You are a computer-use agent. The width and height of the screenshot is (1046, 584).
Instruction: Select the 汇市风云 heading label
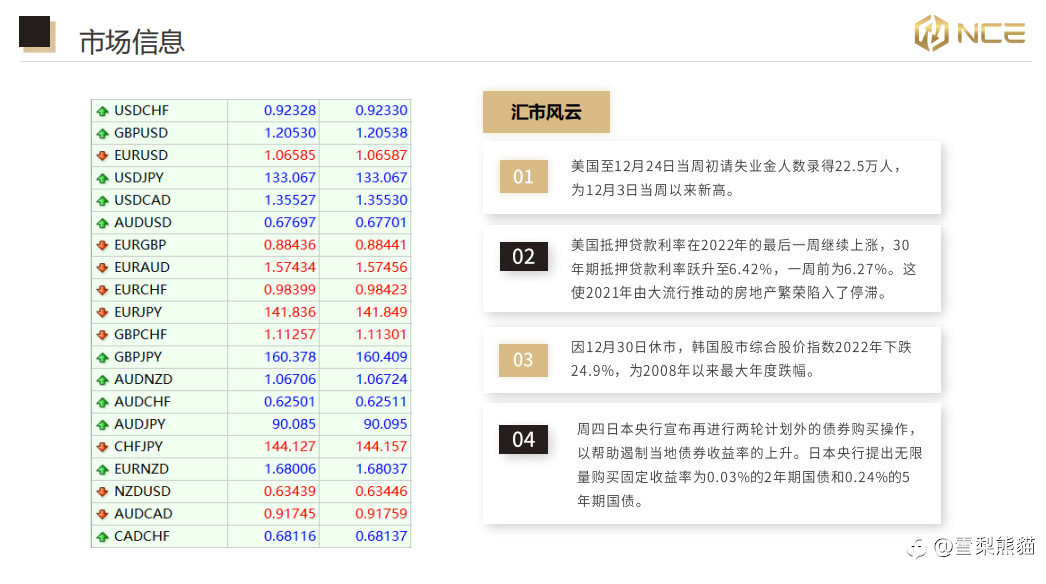[x=546, y=112]
